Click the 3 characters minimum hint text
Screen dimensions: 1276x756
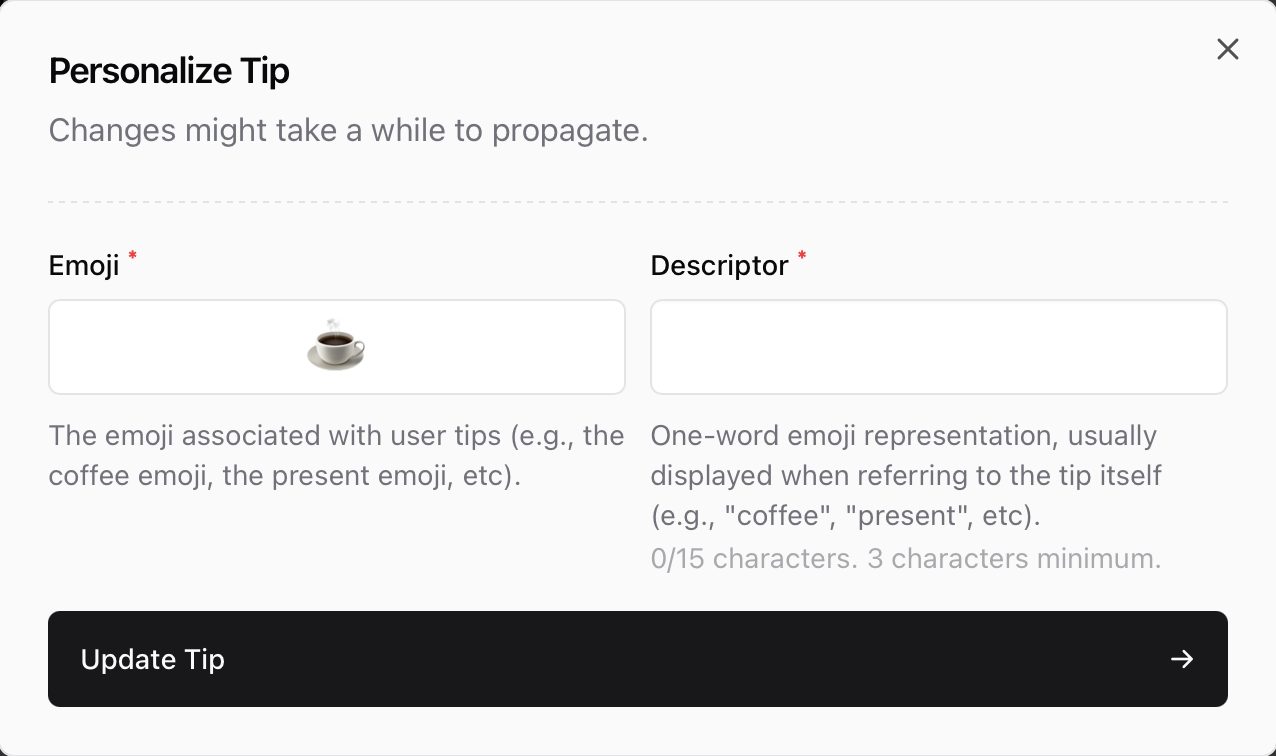tap(1010, 558)
